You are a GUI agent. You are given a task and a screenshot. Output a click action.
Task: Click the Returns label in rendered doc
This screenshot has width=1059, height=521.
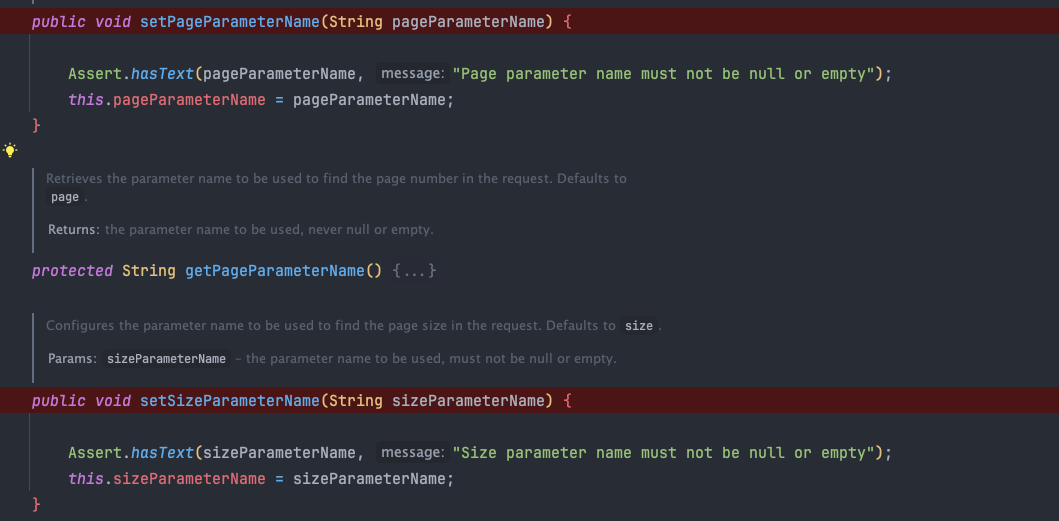click(74, 230)
